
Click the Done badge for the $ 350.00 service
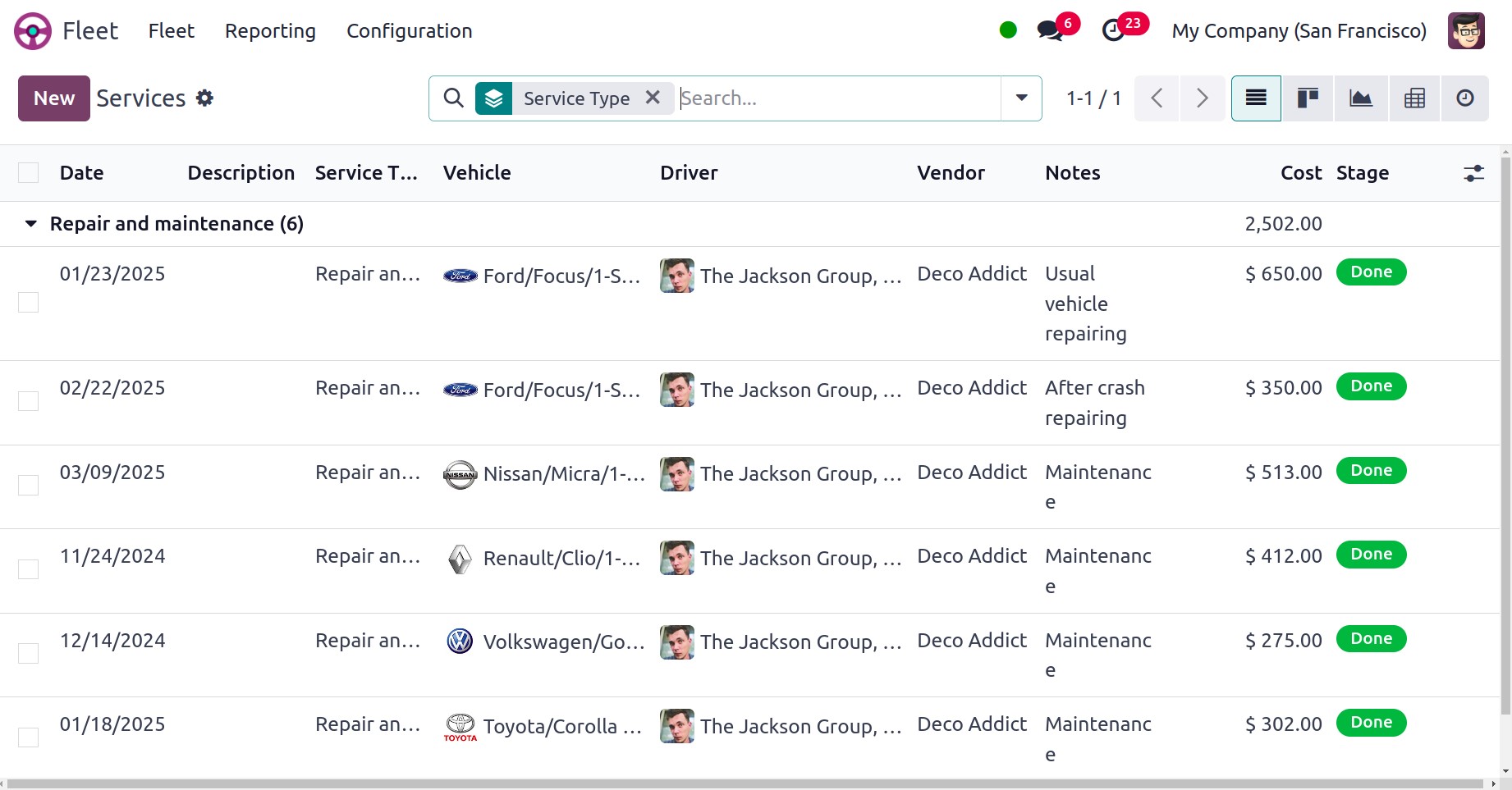(1371, 386)
